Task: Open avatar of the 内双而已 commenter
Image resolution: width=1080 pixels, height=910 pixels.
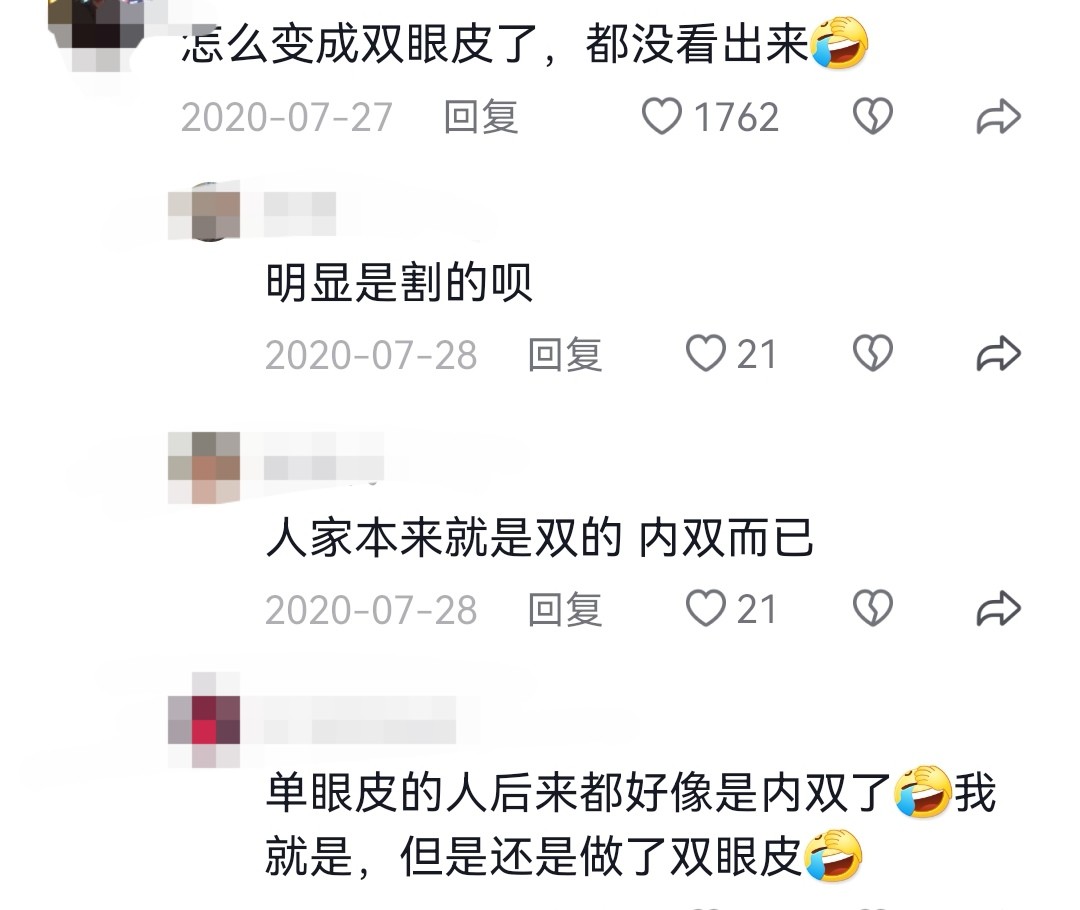Action: pyautogui.click(x=205, y=468)
